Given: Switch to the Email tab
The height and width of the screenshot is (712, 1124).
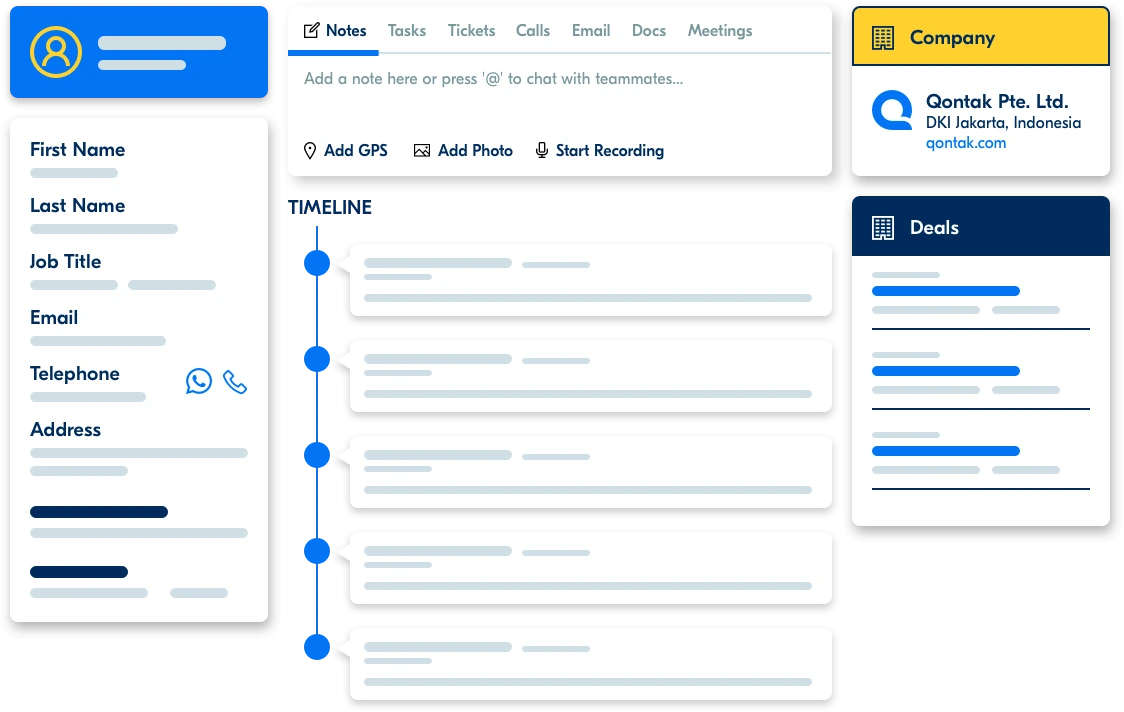Looking at the screenshot, I should [591, 31].
